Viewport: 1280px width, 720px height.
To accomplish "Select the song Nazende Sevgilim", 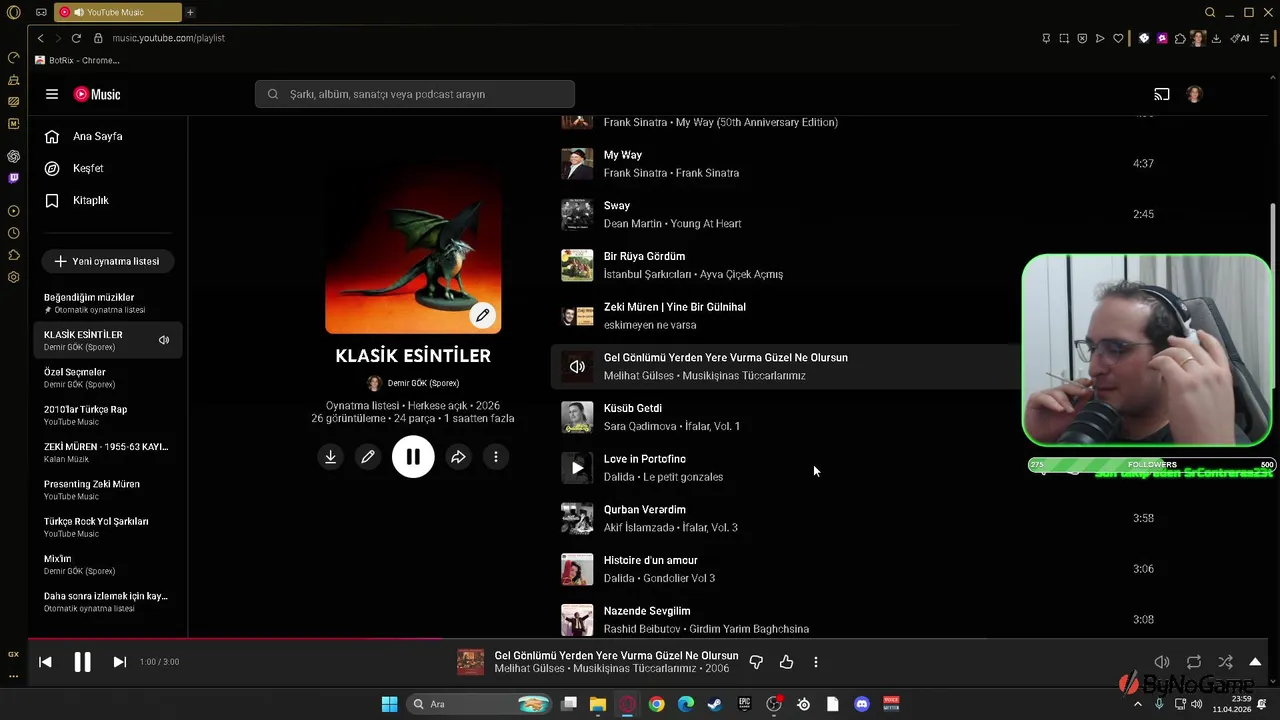I will tap(647, 611).
